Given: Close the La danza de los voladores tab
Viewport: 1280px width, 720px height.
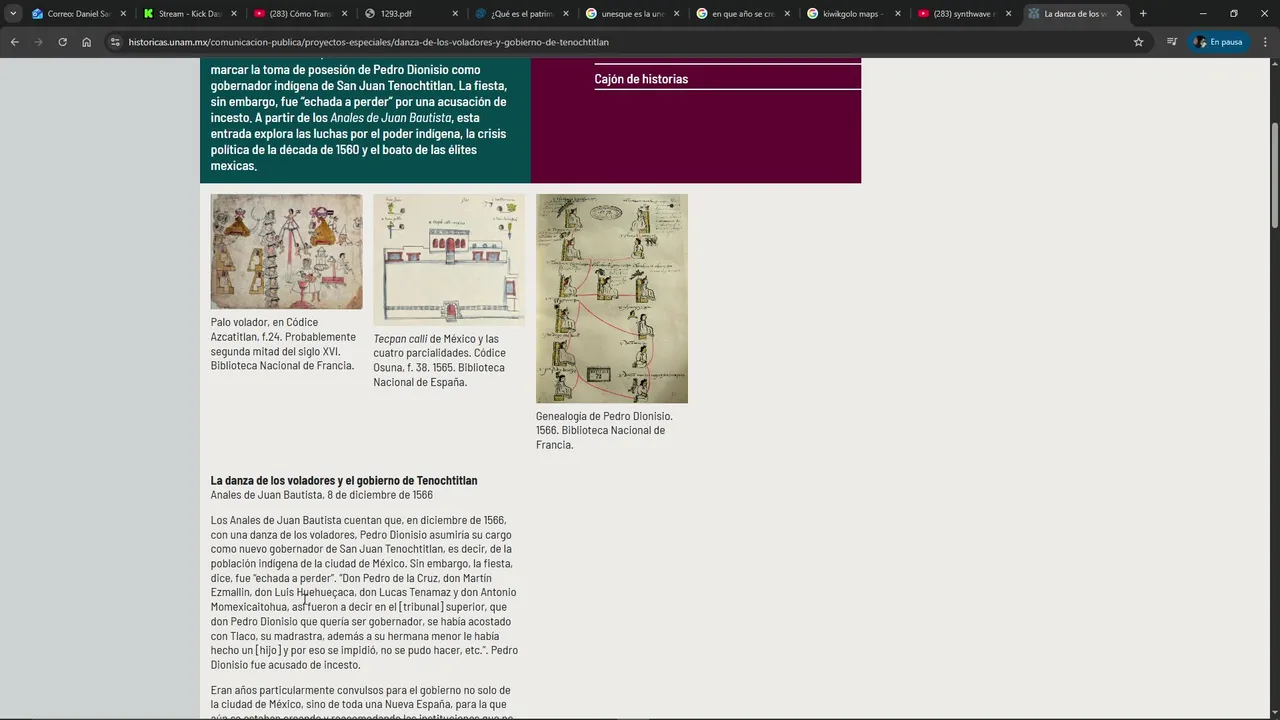Looking at the screenshot, I should 1119,14.
